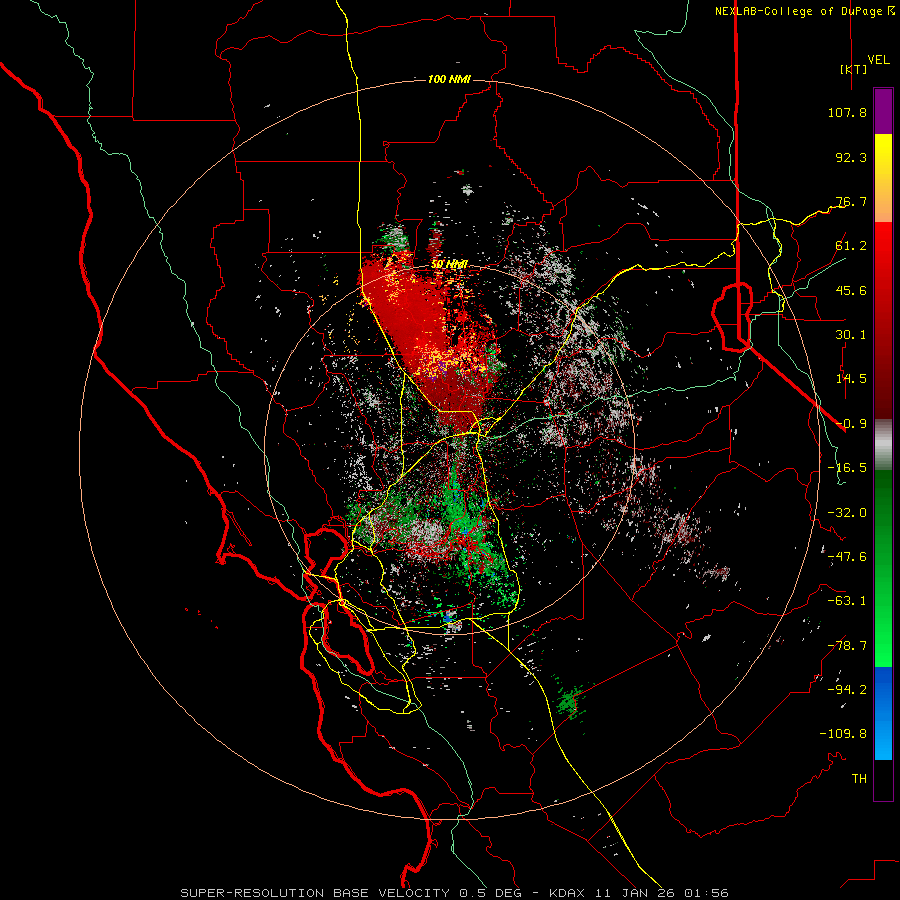Select the 14.5 velocity scale value

[x=851, y=379]
